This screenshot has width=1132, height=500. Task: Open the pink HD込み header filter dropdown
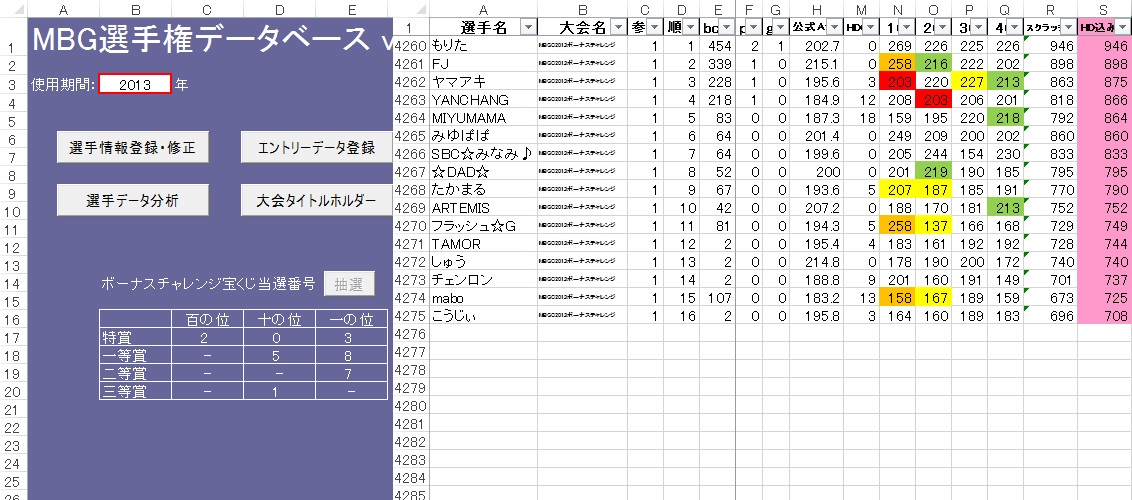(1122, 28)
